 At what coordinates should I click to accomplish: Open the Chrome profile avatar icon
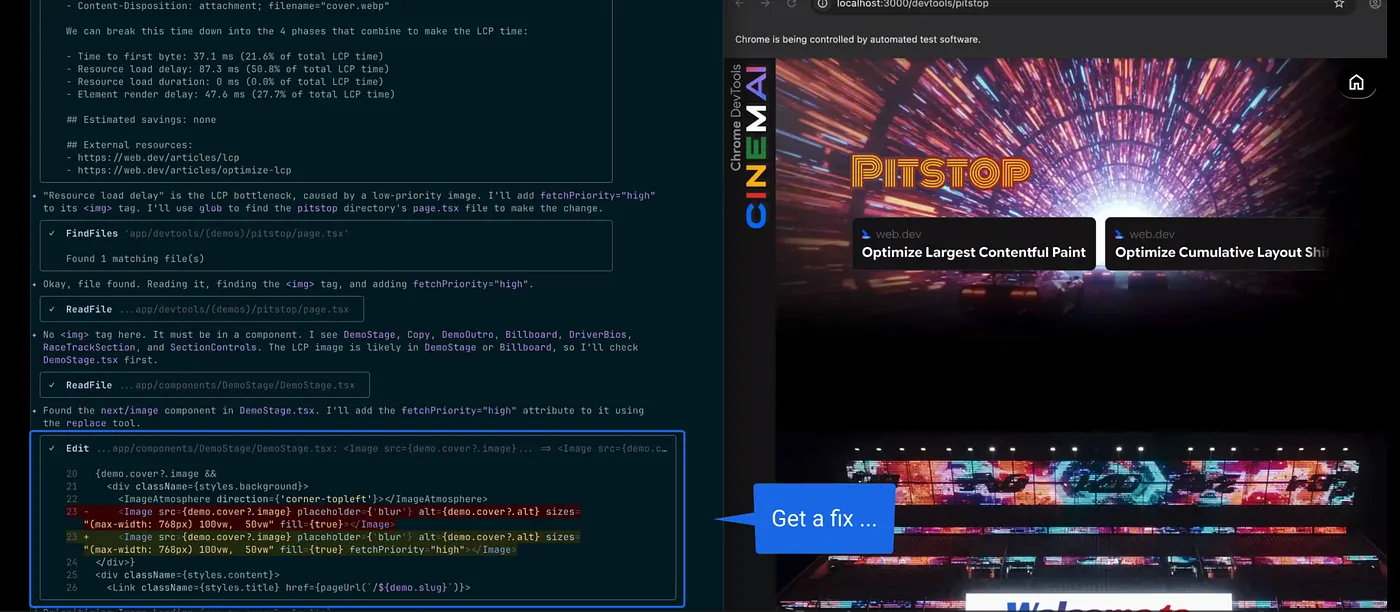(x=1375, y=4)
